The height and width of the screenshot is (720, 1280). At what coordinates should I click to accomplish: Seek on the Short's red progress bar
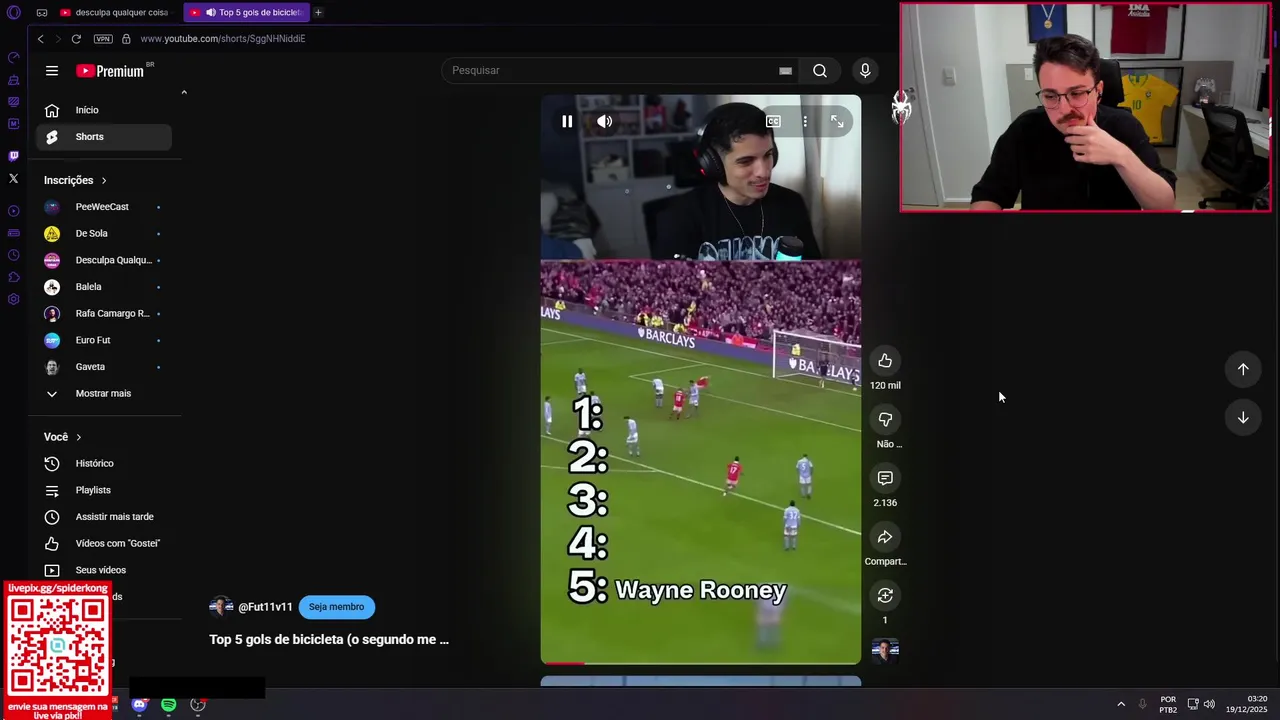point(700,662)
